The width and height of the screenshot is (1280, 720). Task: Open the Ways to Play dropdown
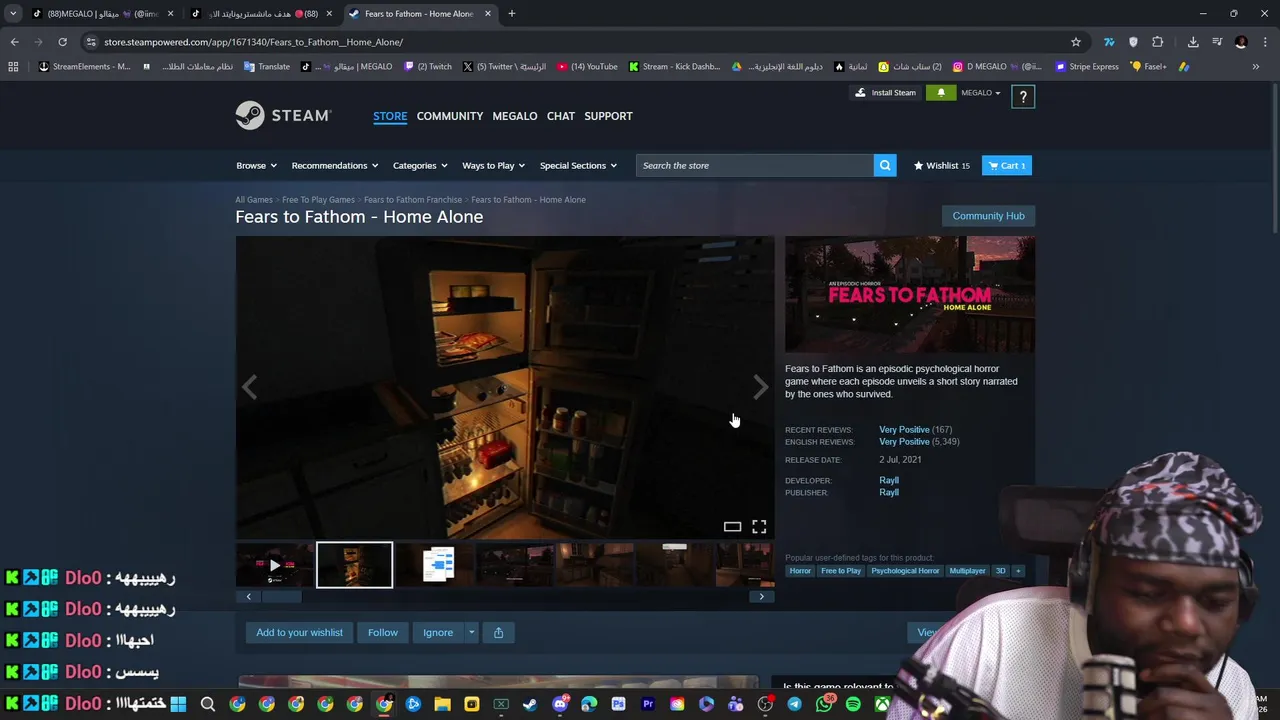(493, 165)
